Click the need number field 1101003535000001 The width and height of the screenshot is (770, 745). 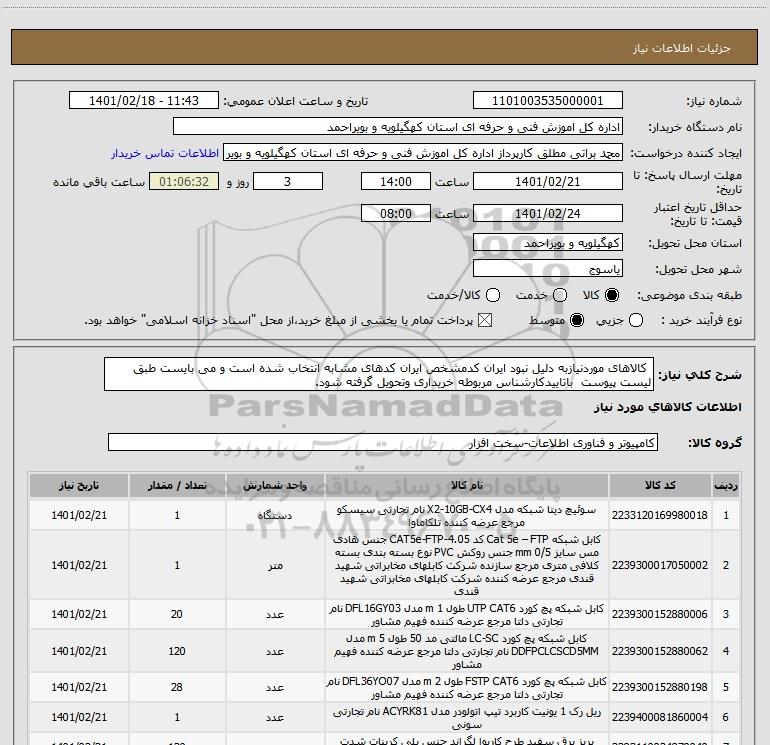(548, 101)
